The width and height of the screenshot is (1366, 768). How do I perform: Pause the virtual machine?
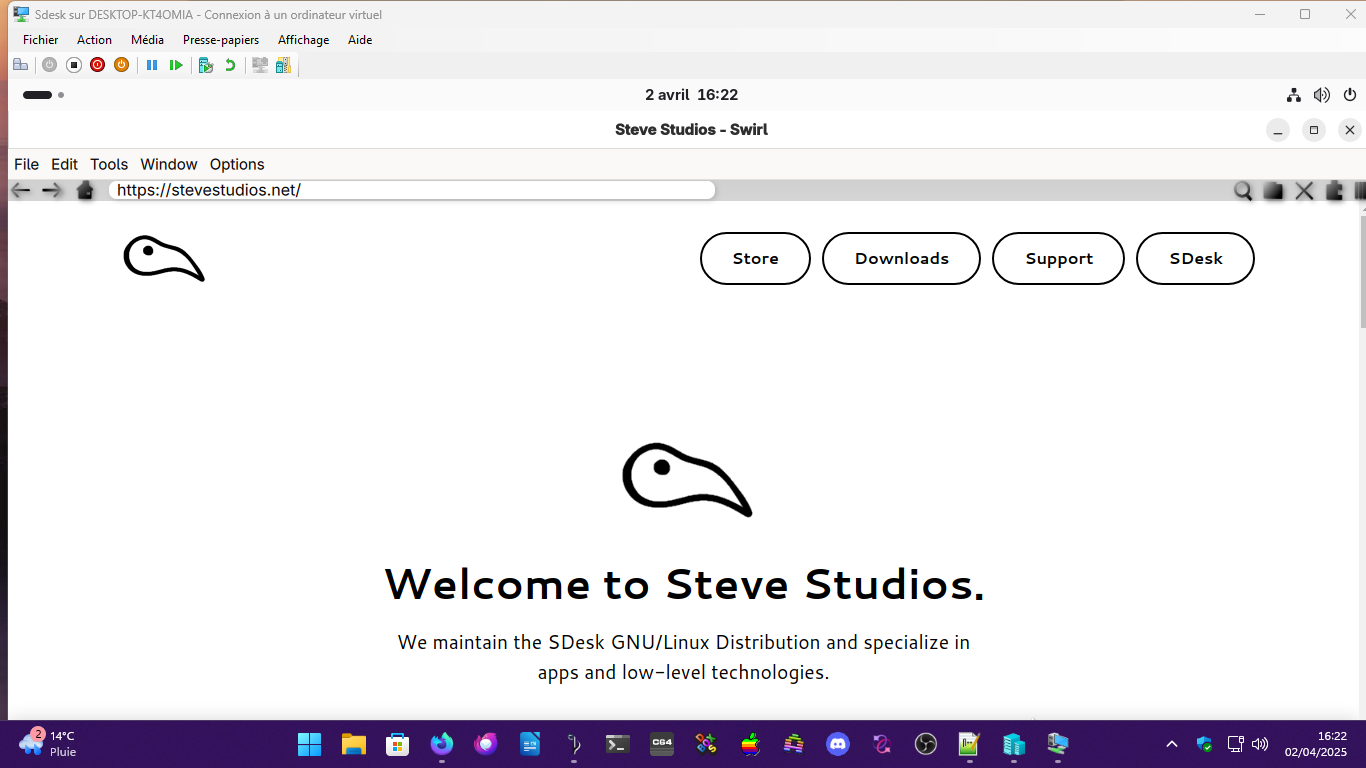coord(152,65)
